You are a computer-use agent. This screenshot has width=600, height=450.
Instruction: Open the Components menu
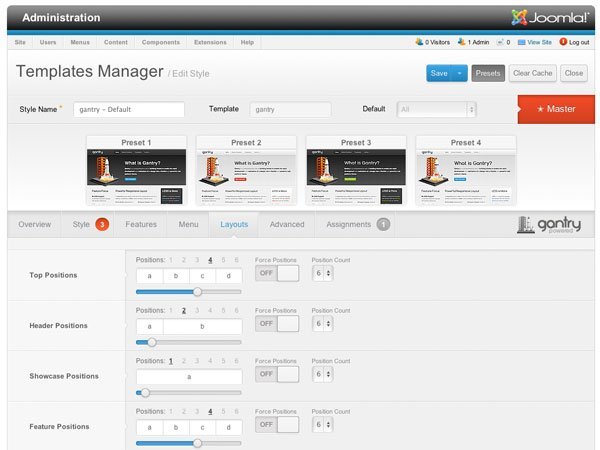[x=161, y=42]
